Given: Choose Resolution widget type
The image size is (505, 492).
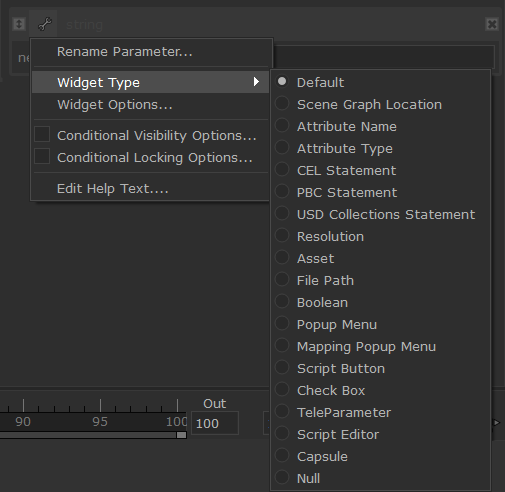Looking at the screenshot, I should point(381,236).
